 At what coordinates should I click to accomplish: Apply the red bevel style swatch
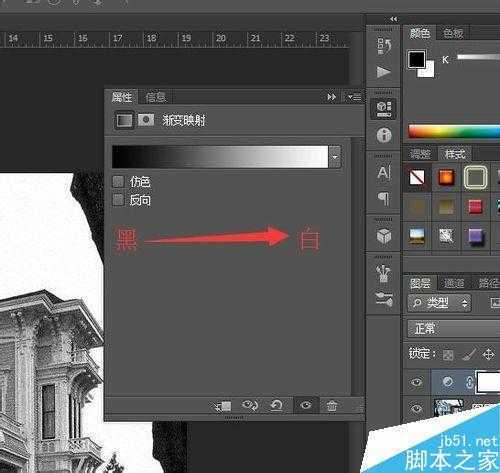475,206
